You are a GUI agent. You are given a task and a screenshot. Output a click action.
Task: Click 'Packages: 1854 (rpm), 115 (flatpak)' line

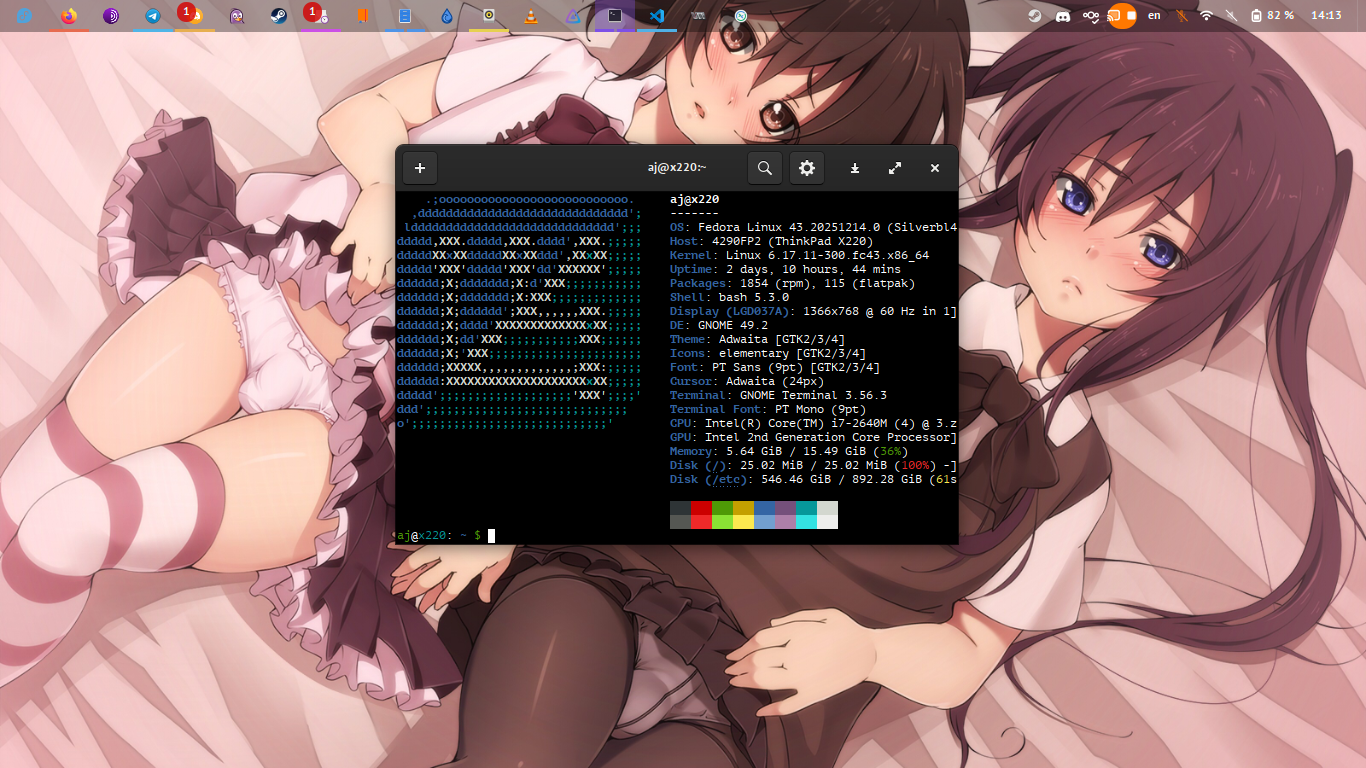click(x=792, y=283)
